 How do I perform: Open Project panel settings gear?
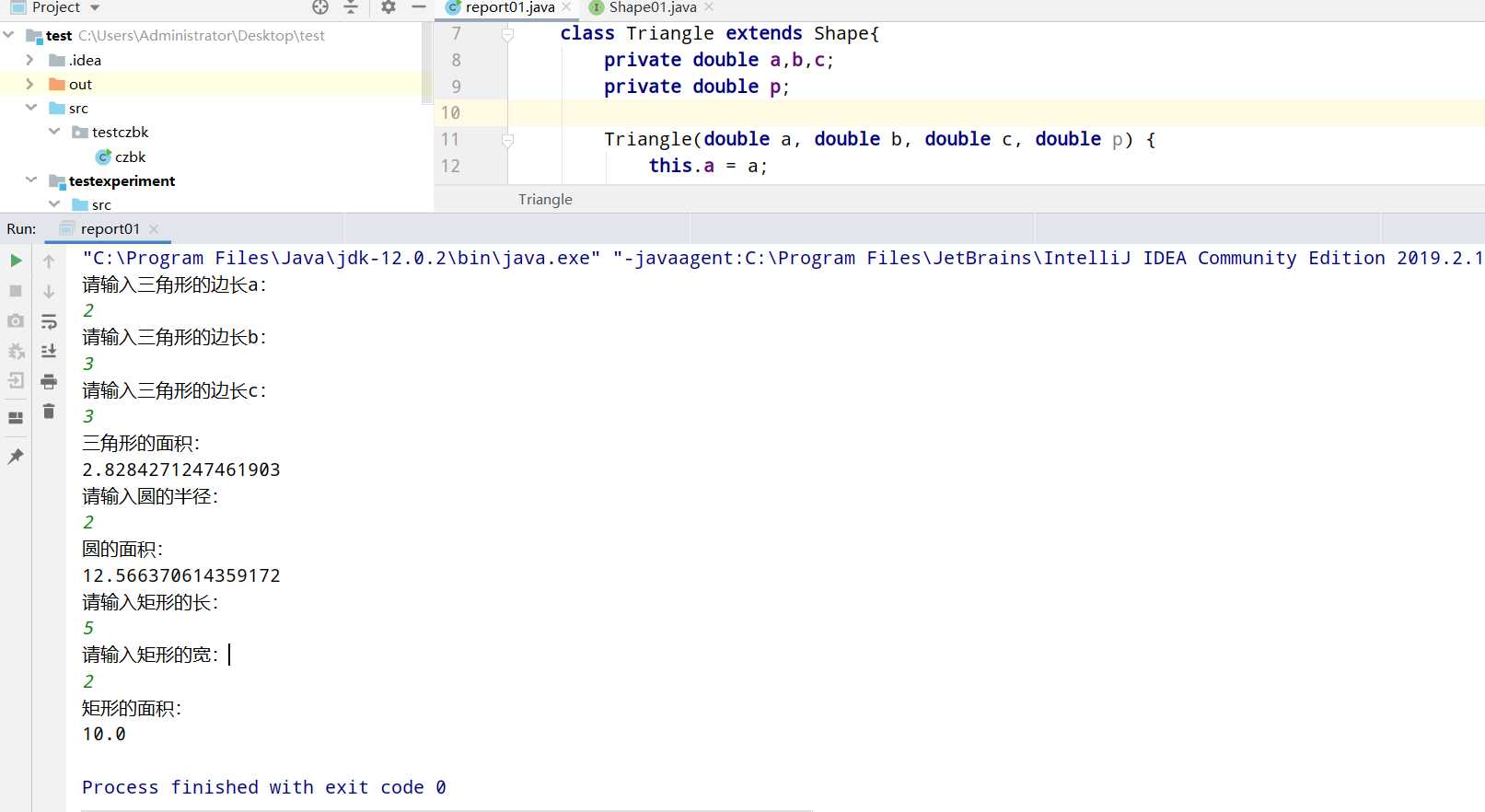pyautogui.click(x=389, y=7)
